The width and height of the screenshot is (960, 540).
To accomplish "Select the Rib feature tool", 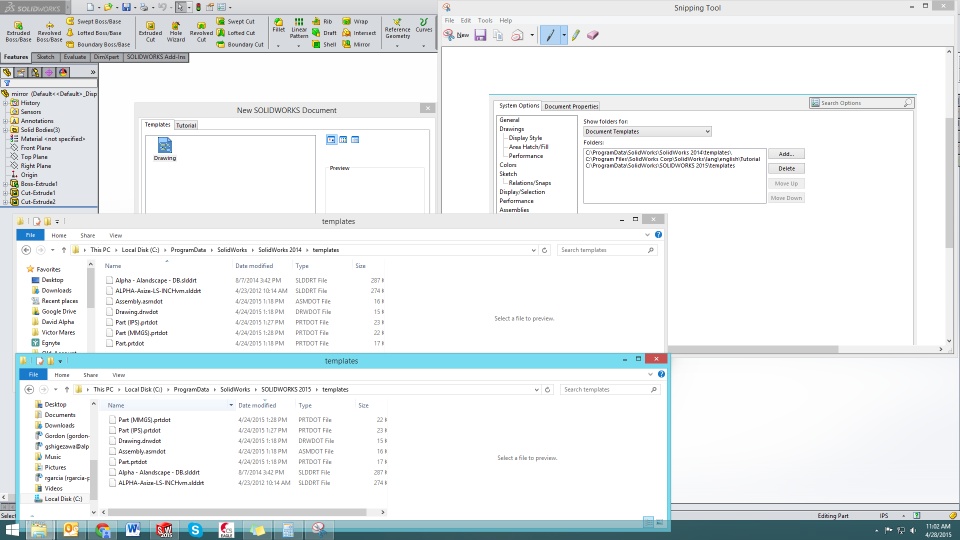I will 322,21.
